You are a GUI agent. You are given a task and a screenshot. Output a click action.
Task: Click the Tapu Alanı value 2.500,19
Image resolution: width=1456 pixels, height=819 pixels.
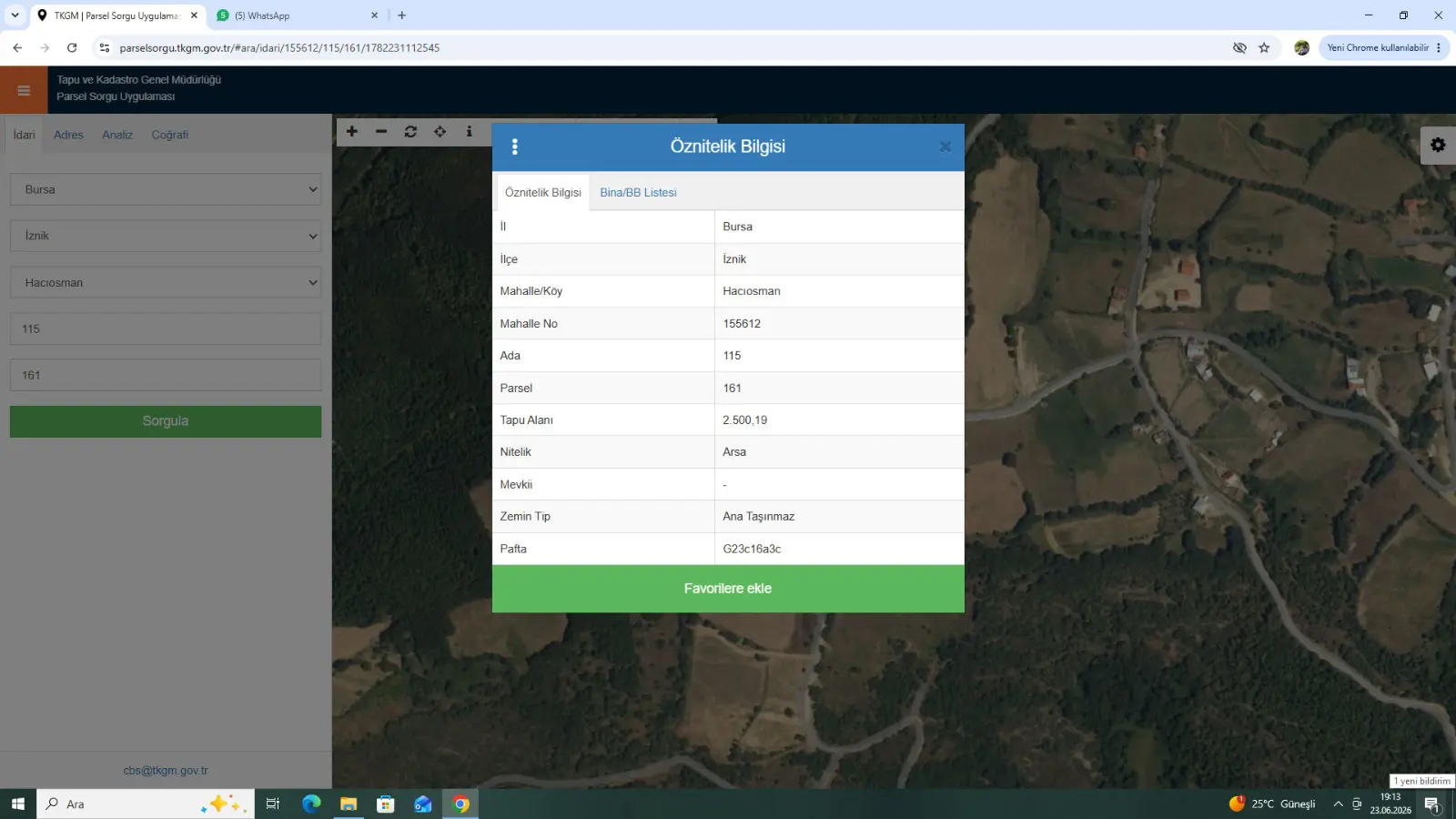point(745,420)
